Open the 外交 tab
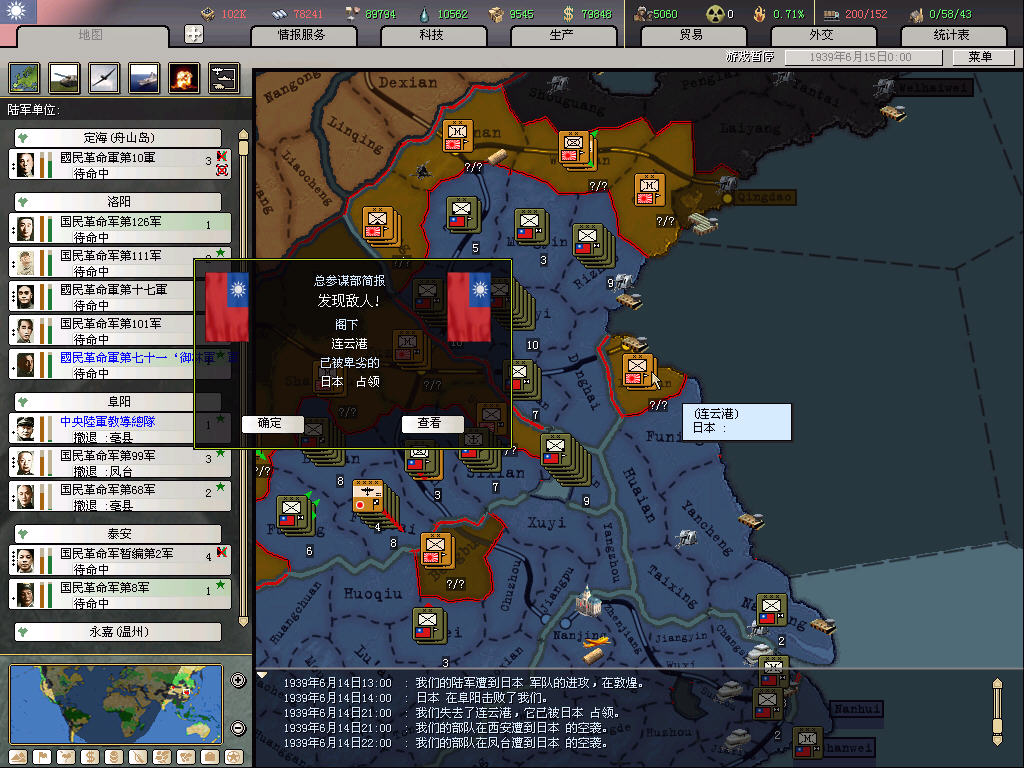The width and height of the screenshot is (1024, 768). 822,35
